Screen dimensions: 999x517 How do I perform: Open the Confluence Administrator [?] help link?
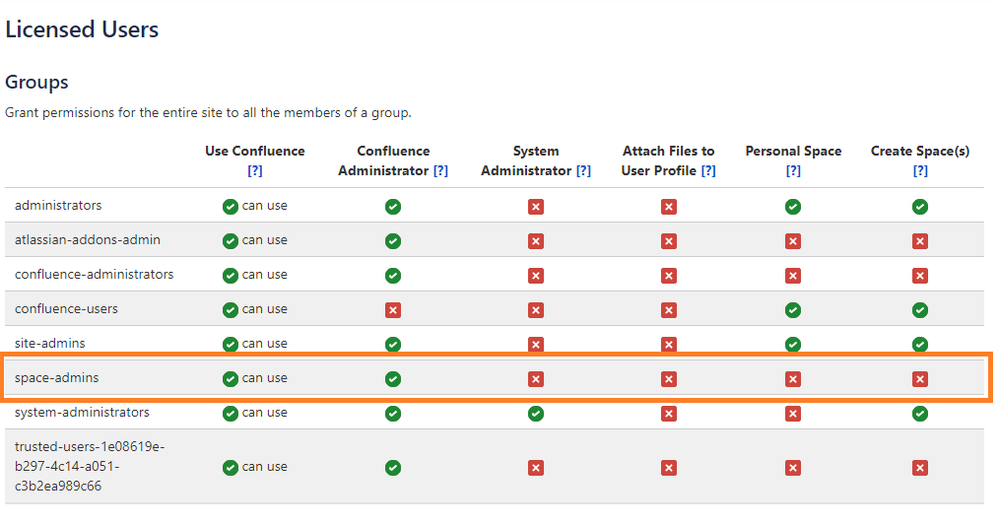(x=440, y=171)
